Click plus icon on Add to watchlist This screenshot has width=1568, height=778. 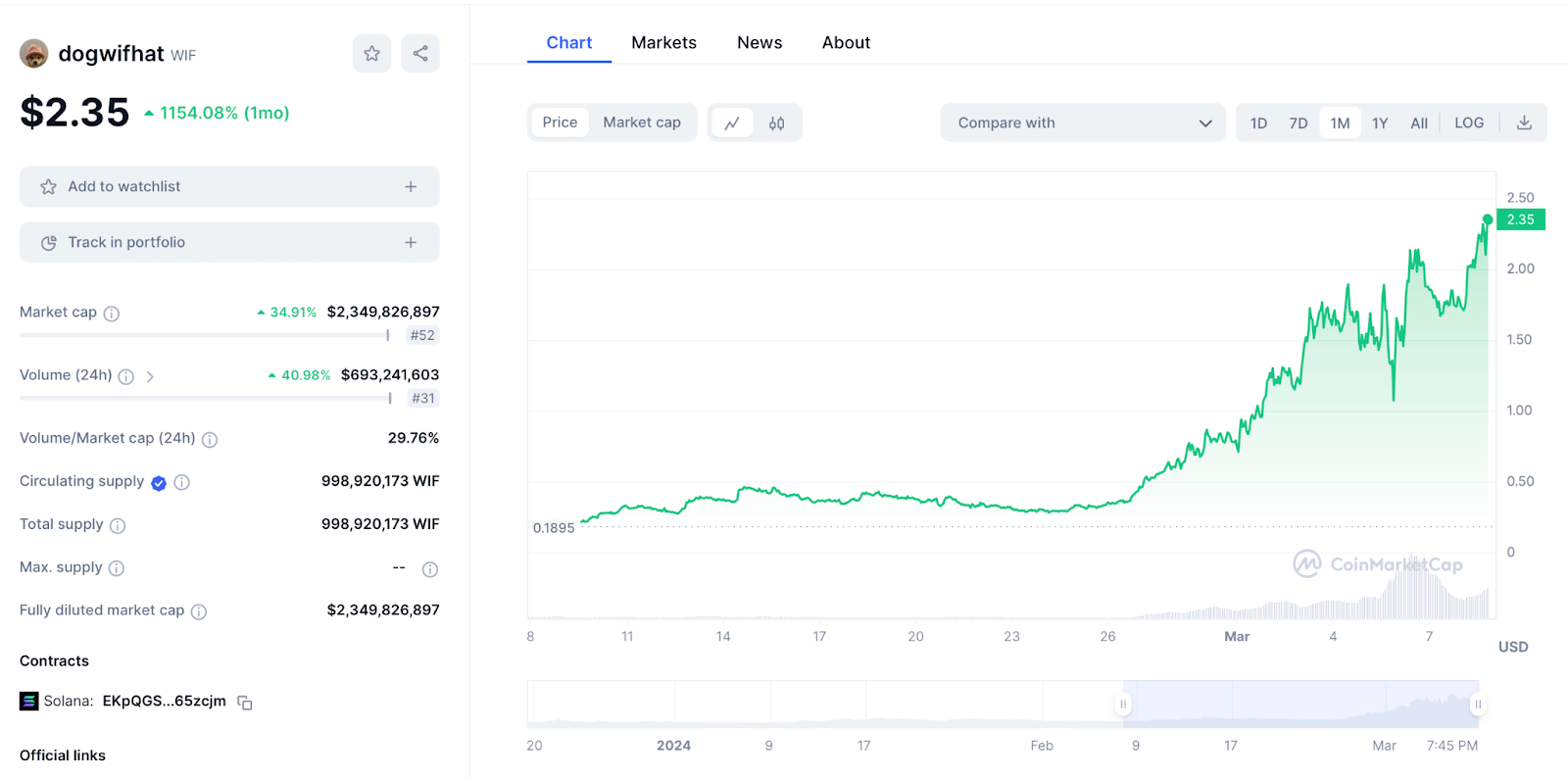[411, 186]
